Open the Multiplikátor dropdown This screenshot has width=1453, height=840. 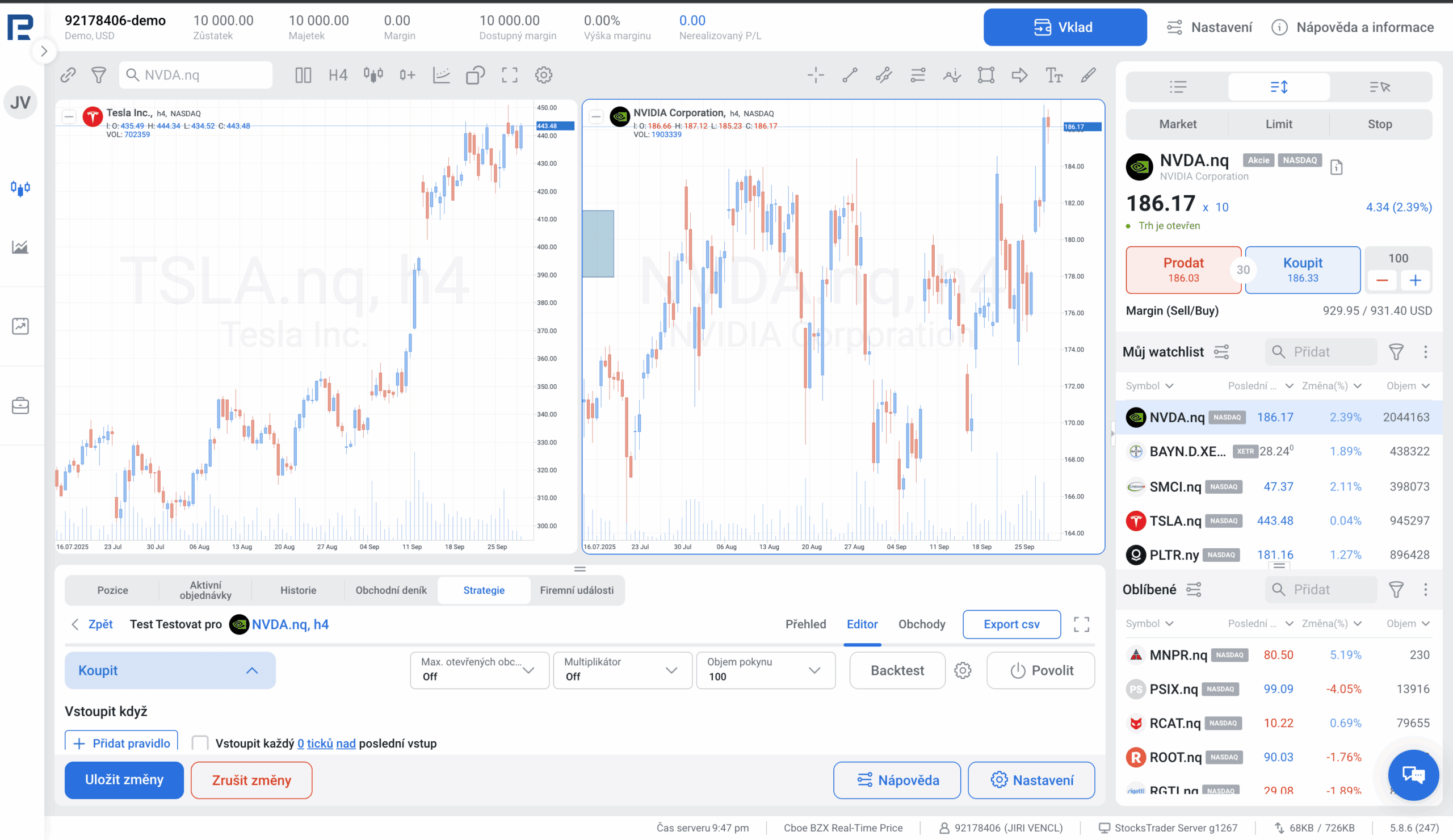tap(621, 670)
